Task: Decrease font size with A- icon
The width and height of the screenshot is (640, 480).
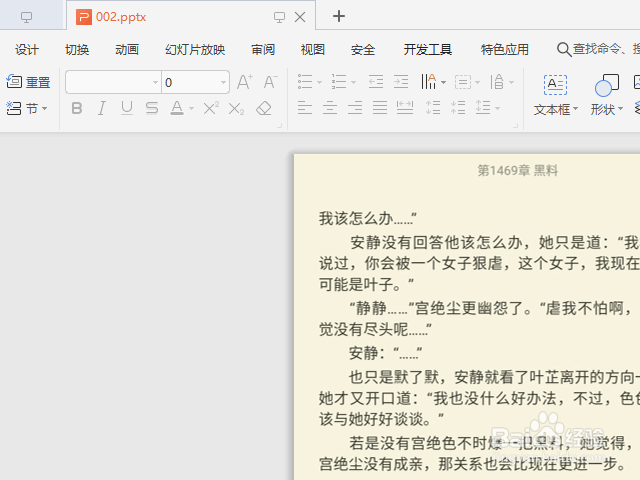Action: (x=270, y=82)
